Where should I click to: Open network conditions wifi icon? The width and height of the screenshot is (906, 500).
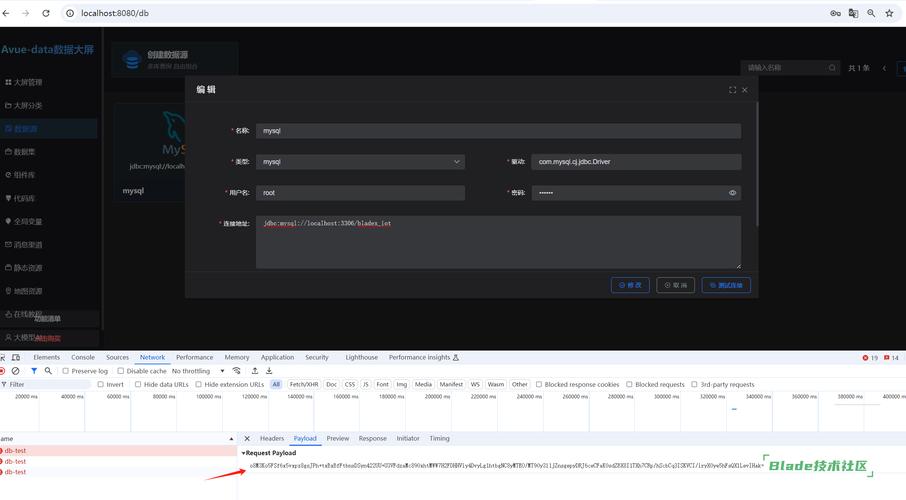(x=236, y=371)
